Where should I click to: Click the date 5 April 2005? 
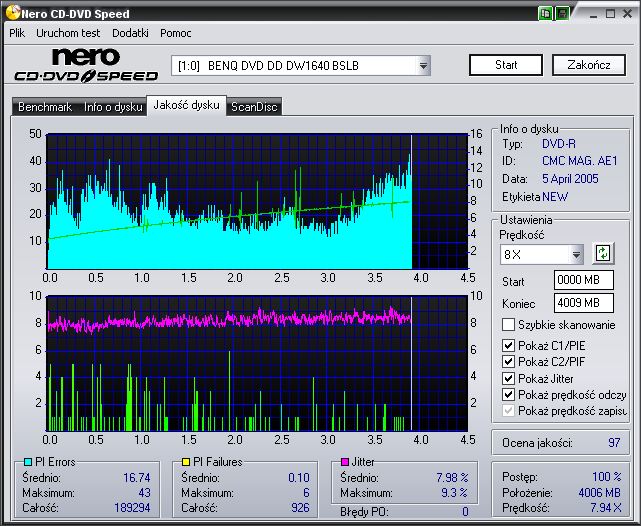click(x=570, y=179)
